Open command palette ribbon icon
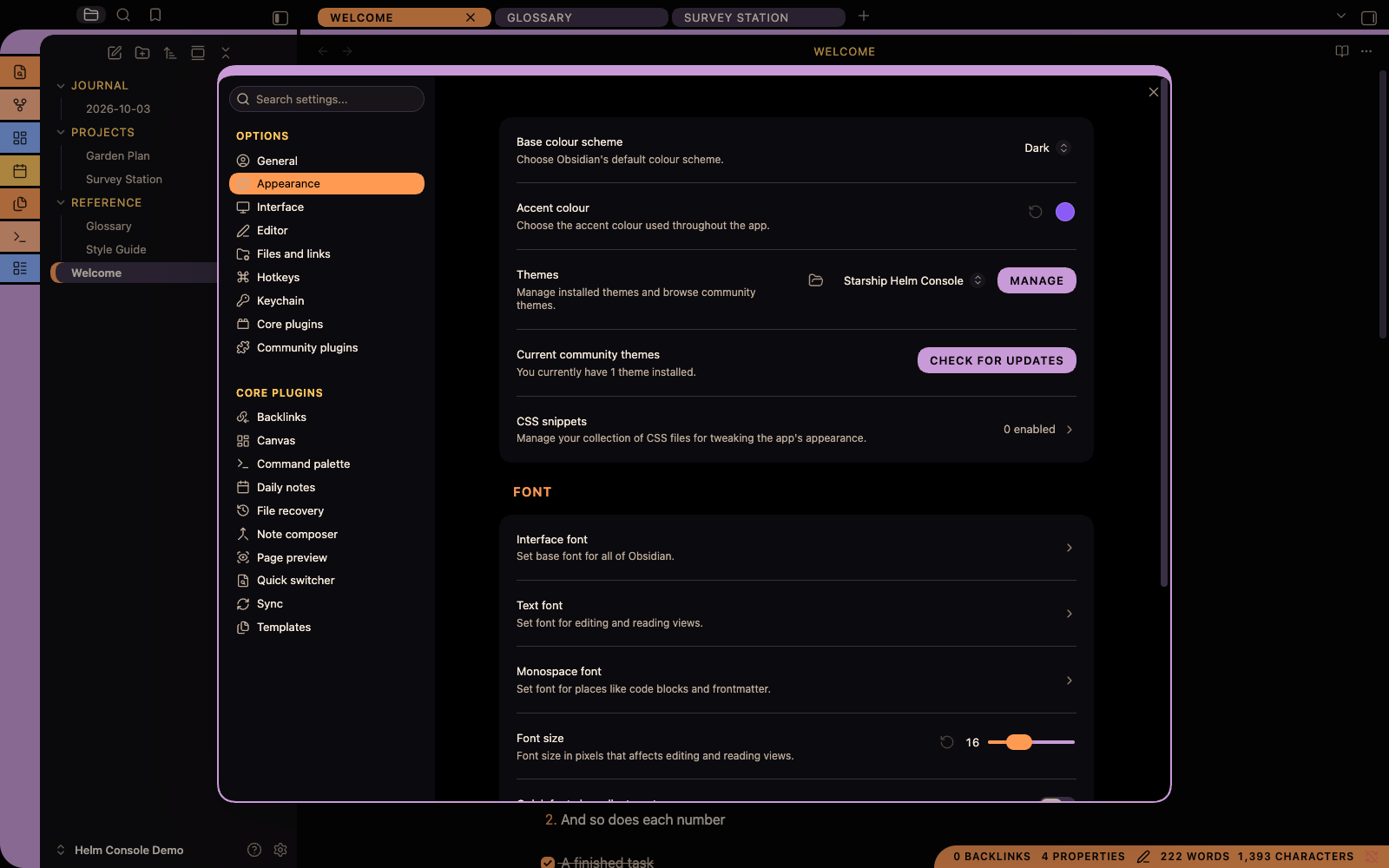The height and width of the screenshot is (868, 1389). pos(20,236)
